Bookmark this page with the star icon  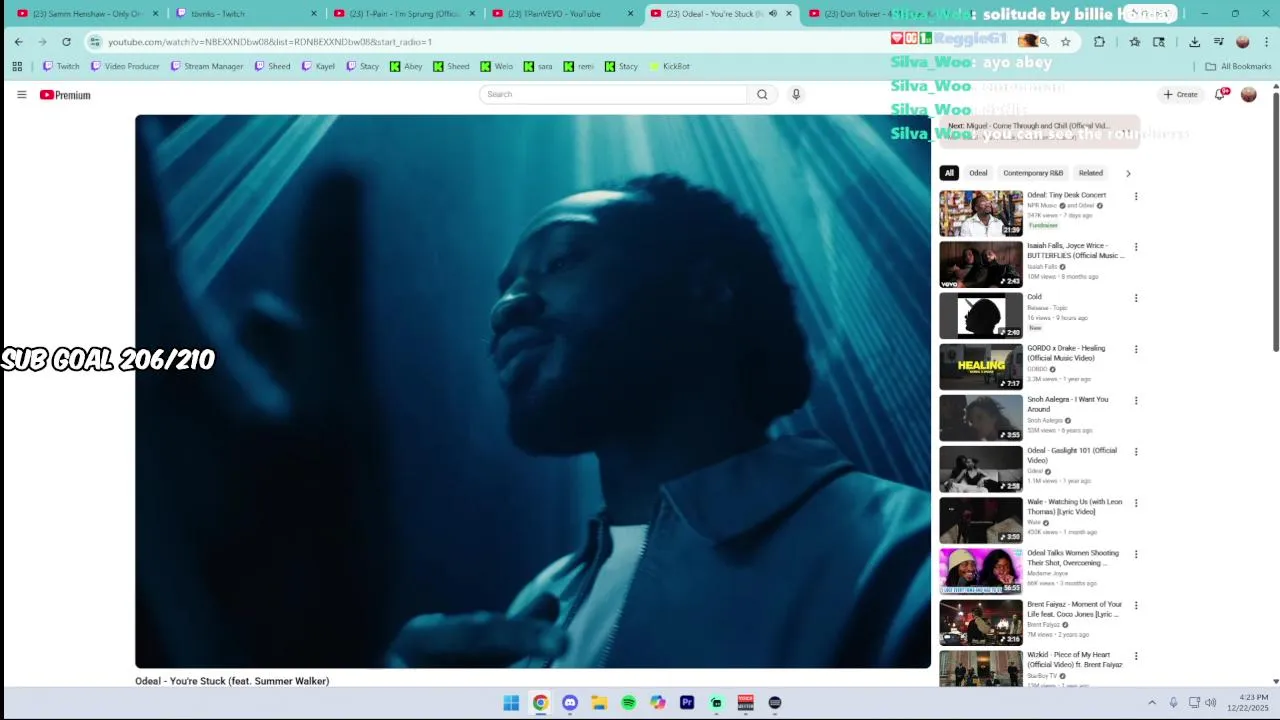coord(1066,42)
